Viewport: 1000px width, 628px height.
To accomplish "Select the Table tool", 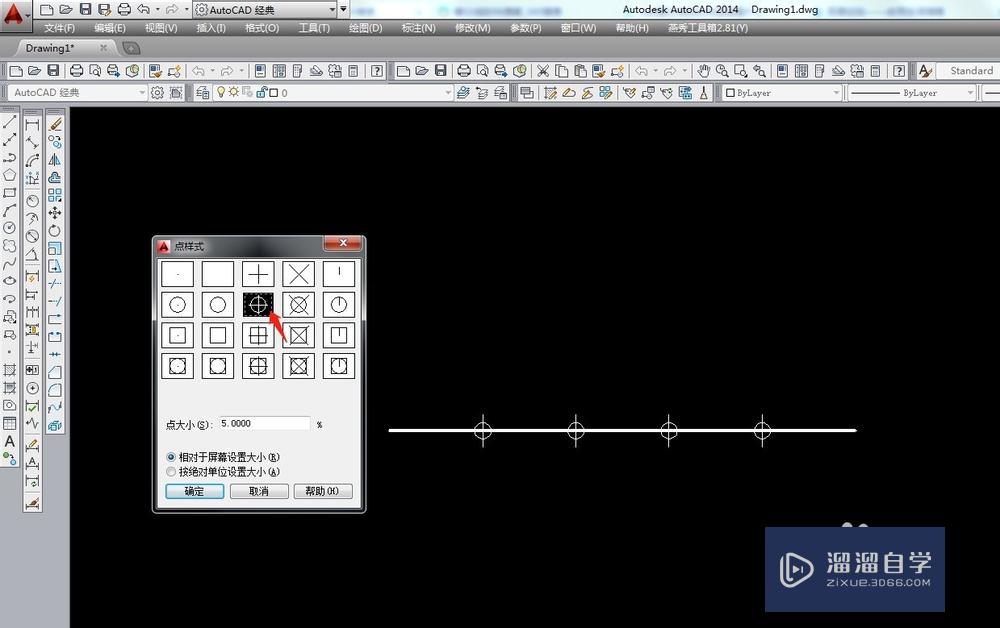I will point(10,423).
